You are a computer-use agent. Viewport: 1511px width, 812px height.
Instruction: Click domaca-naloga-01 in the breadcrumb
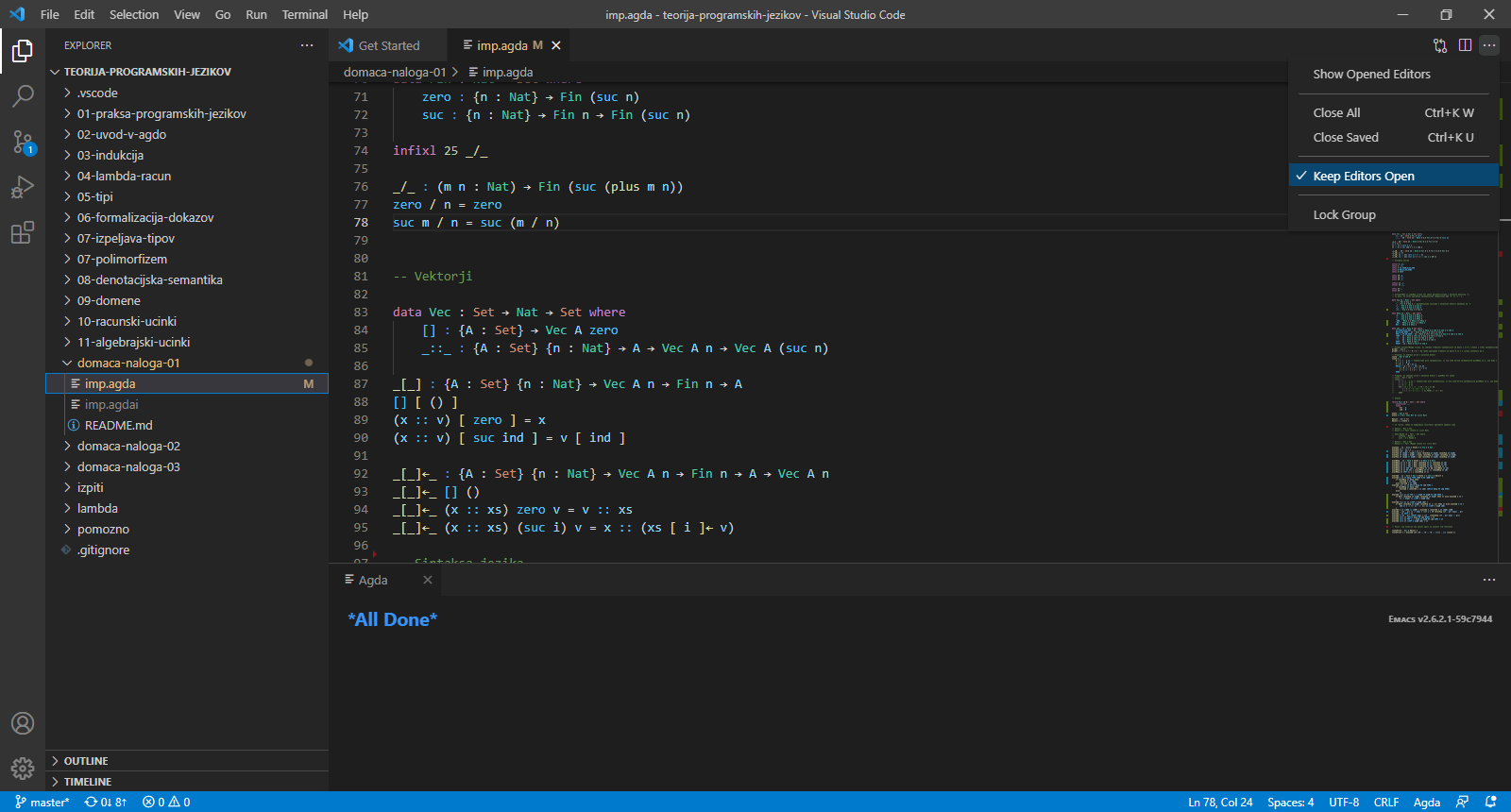pyautogui.click(x=395, y=72)
